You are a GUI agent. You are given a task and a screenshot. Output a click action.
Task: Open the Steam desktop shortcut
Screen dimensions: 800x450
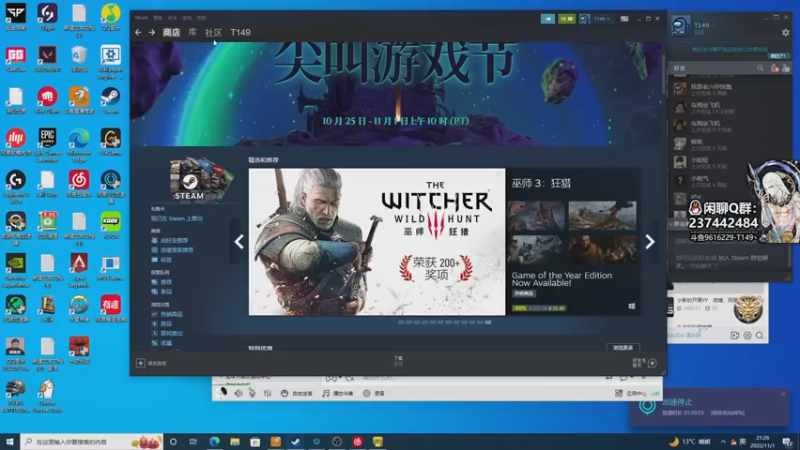pos(110,101)
